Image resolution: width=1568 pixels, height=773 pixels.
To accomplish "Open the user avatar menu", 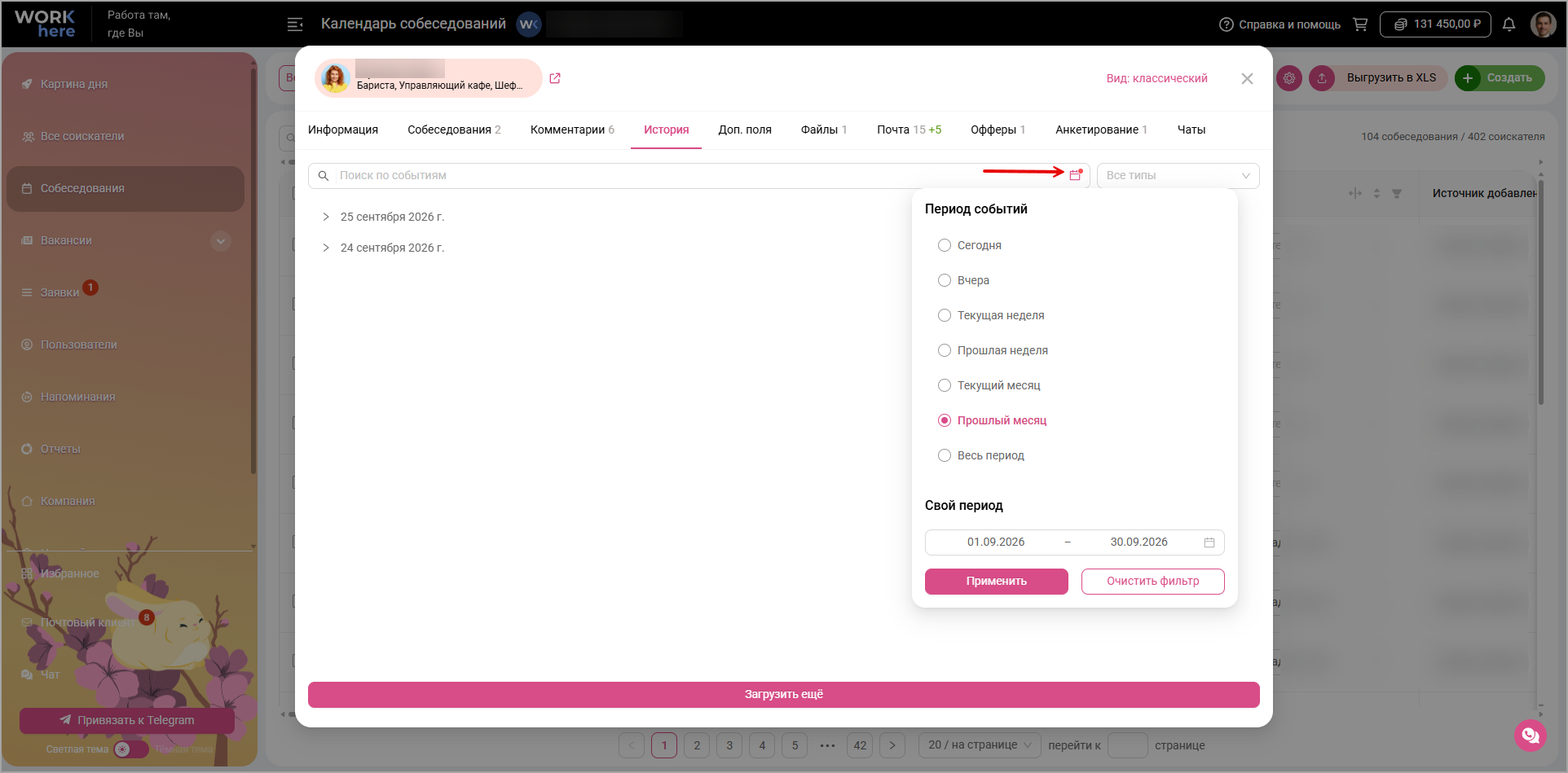I will coord(1544,24).
